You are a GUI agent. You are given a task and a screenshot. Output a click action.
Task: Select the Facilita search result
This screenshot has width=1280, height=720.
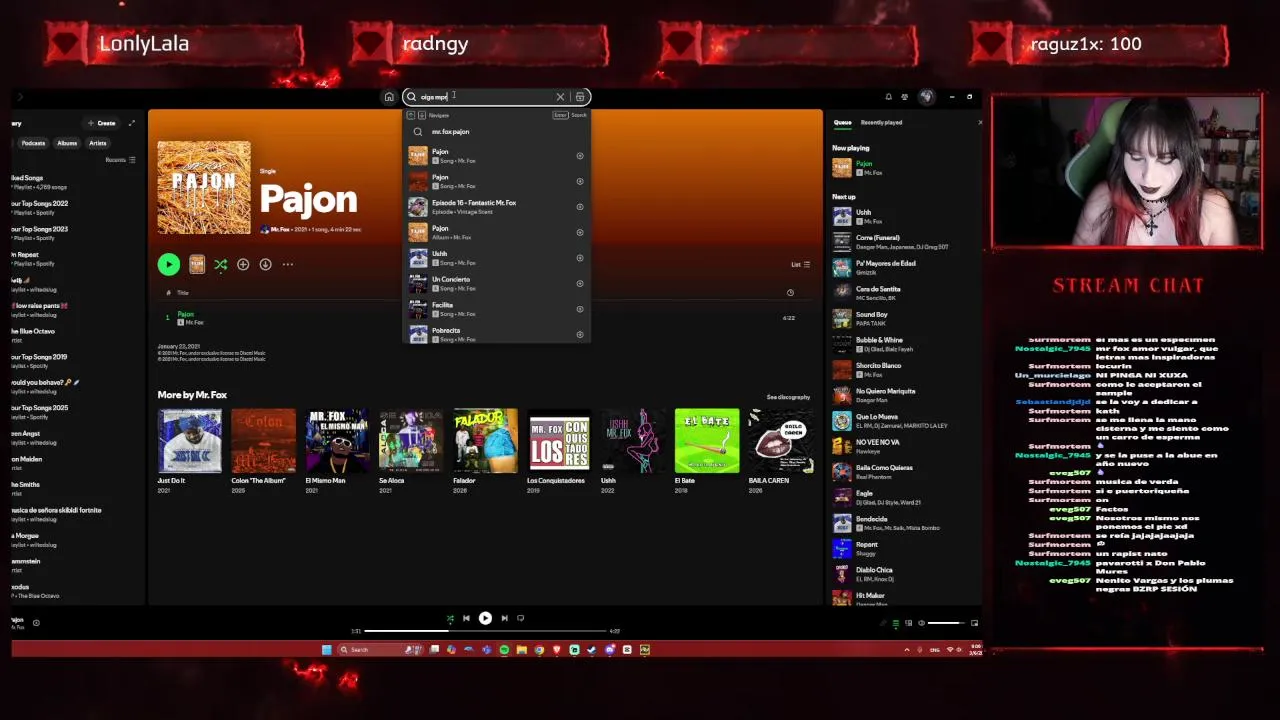(497, 309)
